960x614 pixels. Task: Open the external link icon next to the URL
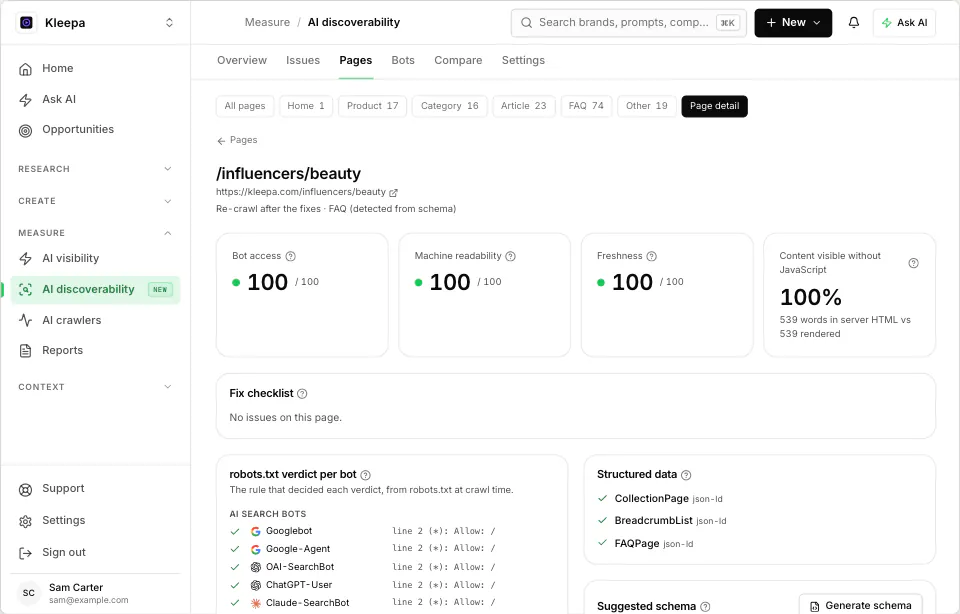pyautogui.click(x=393, y=192)
